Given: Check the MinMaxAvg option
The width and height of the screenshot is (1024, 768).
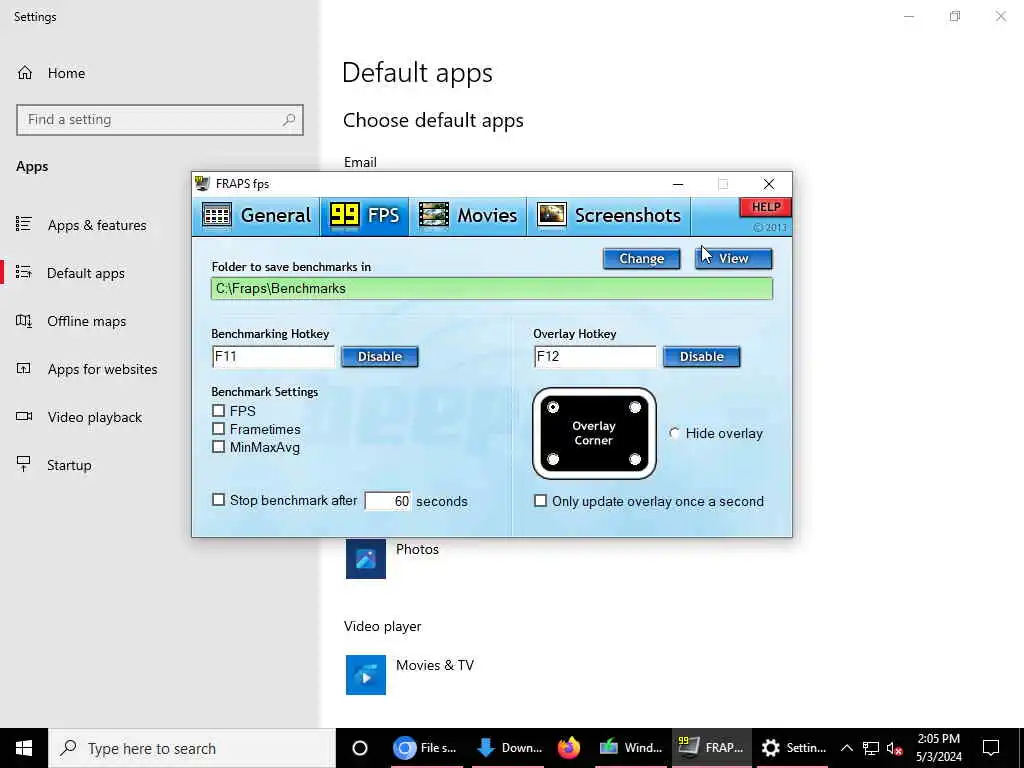Looking at the screenshot, I should [219, 447].
